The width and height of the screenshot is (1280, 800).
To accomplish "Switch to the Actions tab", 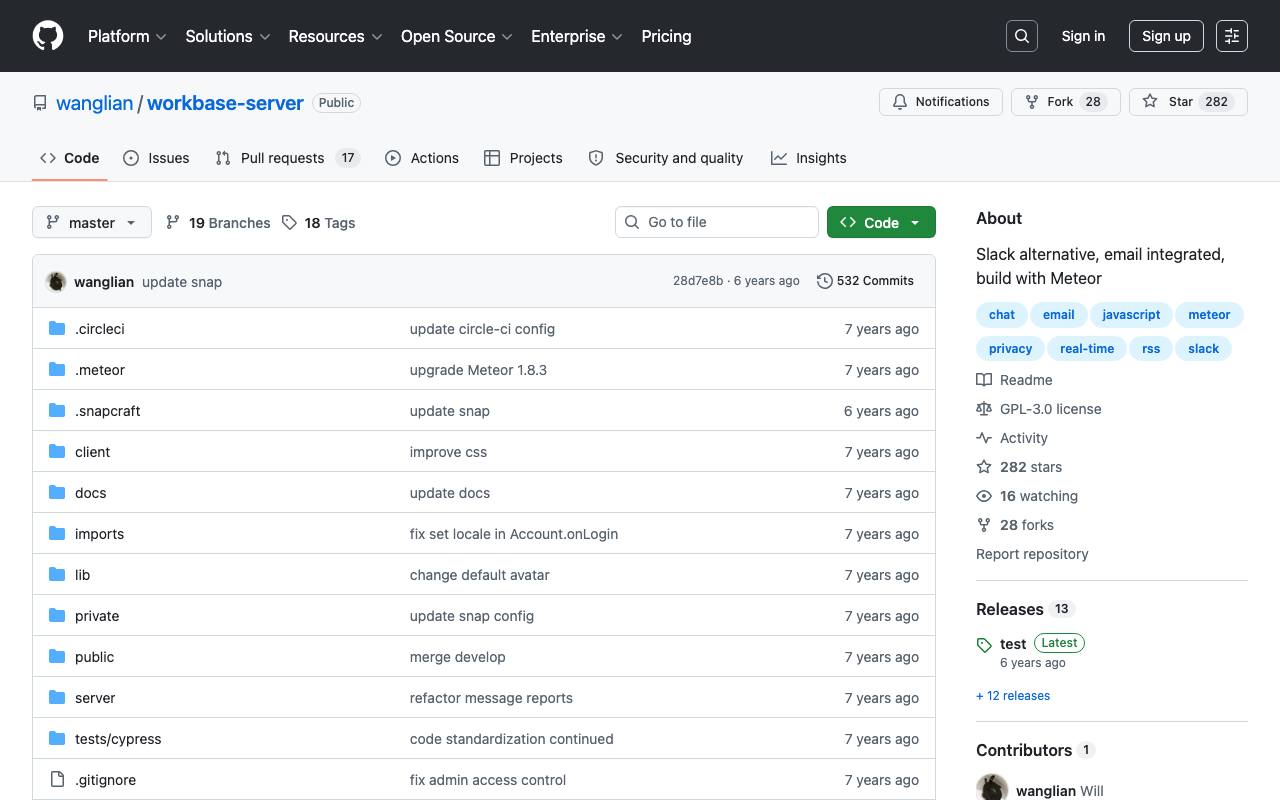I will click(422, 158).
